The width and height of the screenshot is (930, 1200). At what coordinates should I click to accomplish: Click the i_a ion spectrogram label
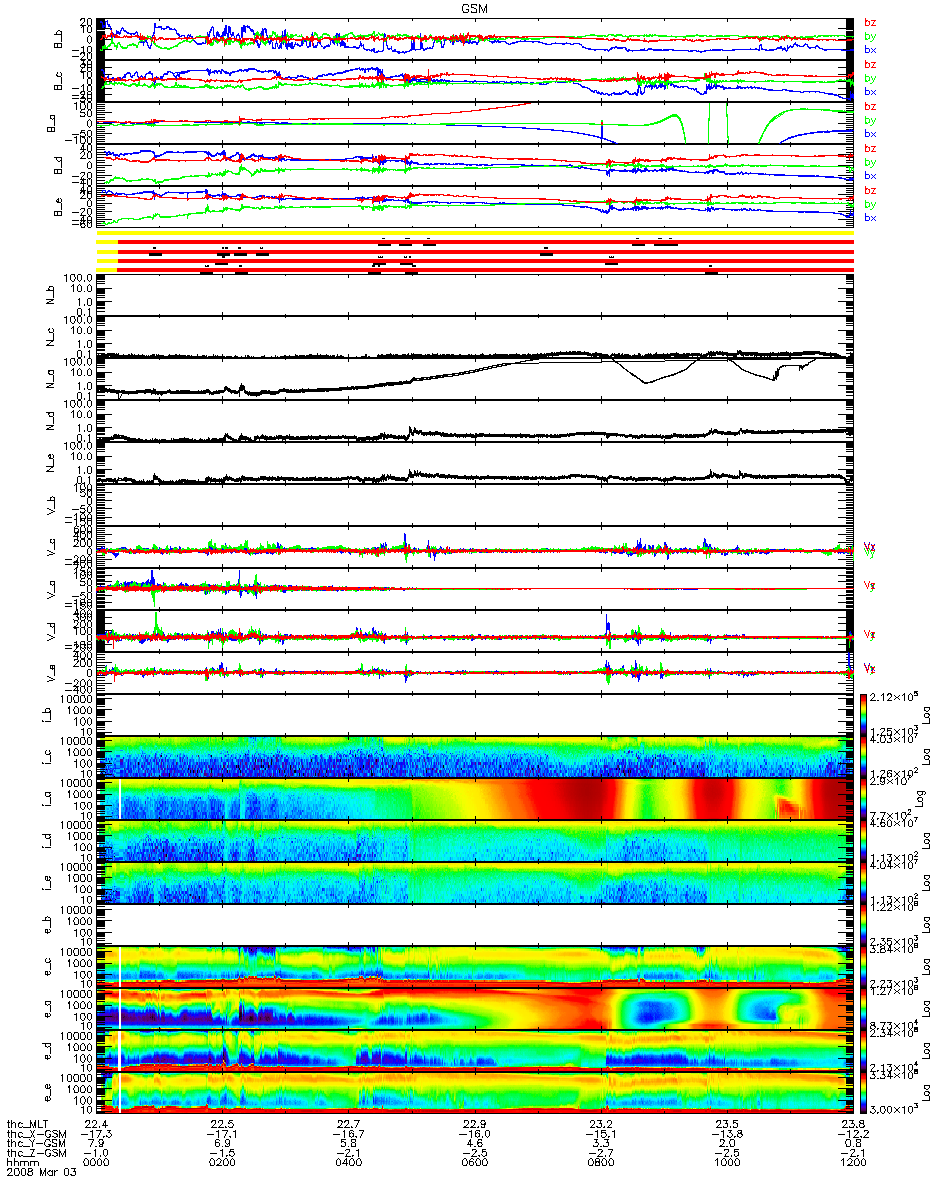(x=46, y=798)
